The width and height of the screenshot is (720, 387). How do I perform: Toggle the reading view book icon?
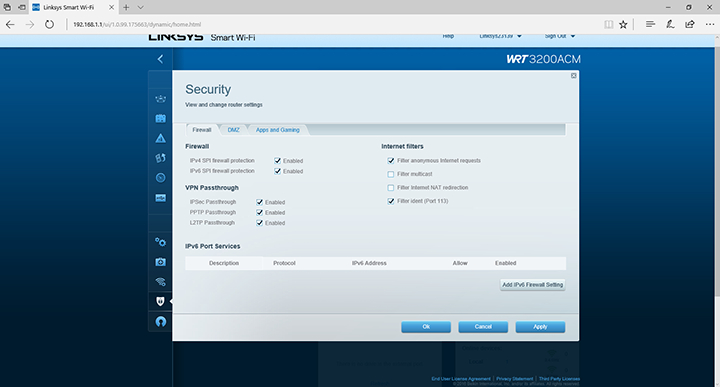[x=608, y=24]
